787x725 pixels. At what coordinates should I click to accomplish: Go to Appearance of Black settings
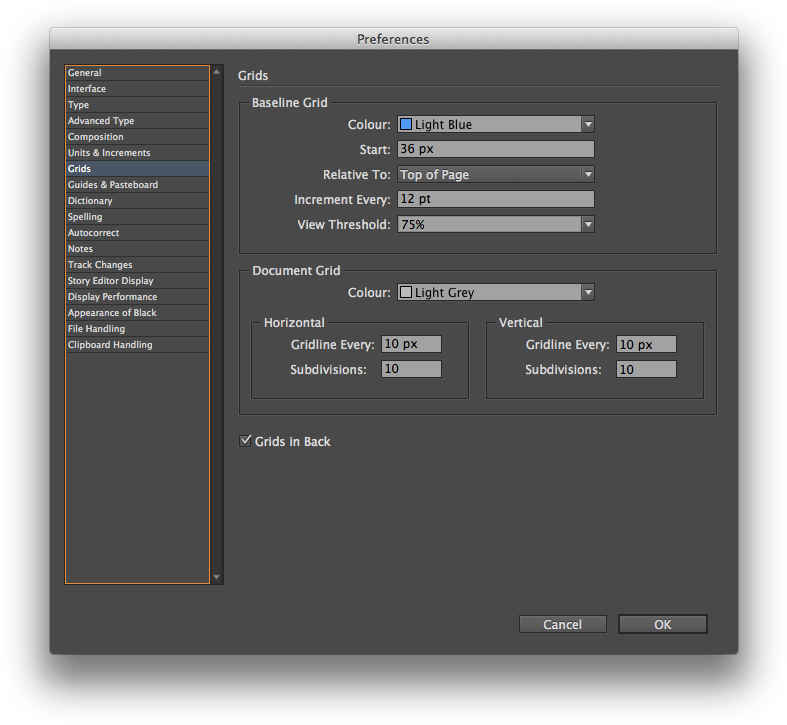pyautogui.click(x=137, y=313)
